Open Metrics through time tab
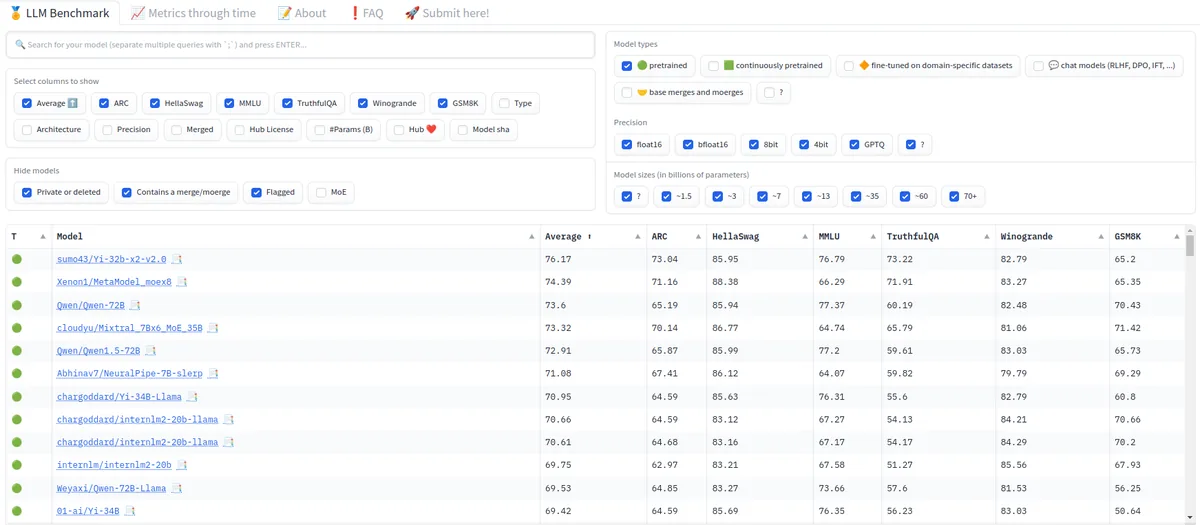This screenshot has width=1200, height=525. (x=193, y=13)
